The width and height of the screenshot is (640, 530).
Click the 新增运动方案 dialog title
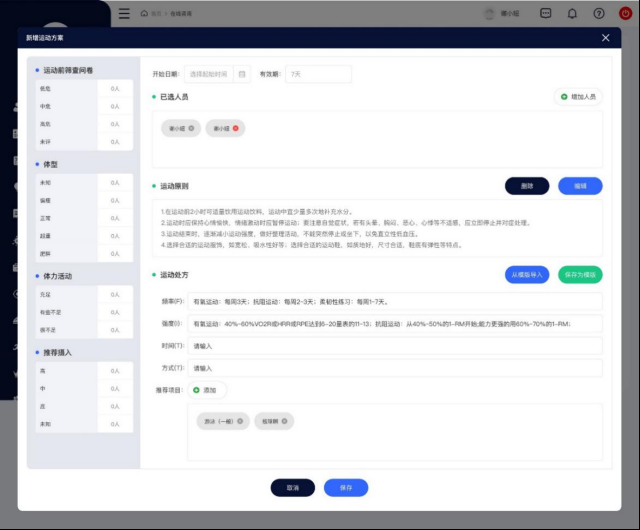tap(45, 38)
